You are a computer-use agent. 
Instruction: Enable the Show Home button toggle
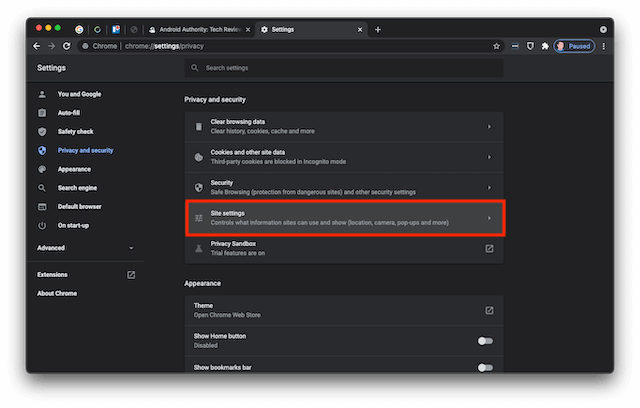(485, 341)
